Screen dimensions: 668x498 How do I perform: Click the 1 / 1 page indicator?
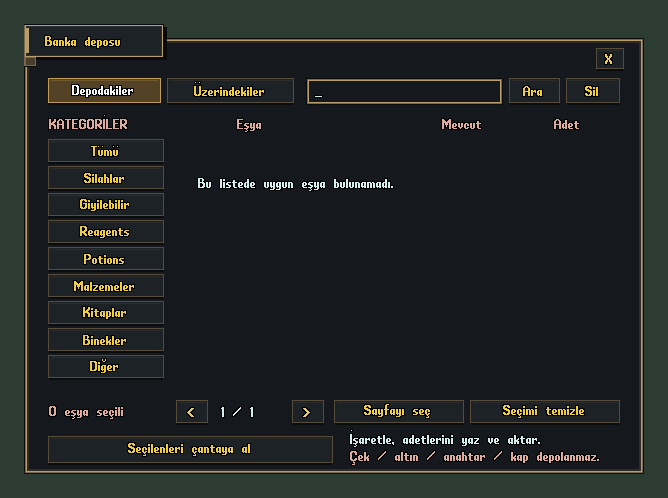coord(237,412)
